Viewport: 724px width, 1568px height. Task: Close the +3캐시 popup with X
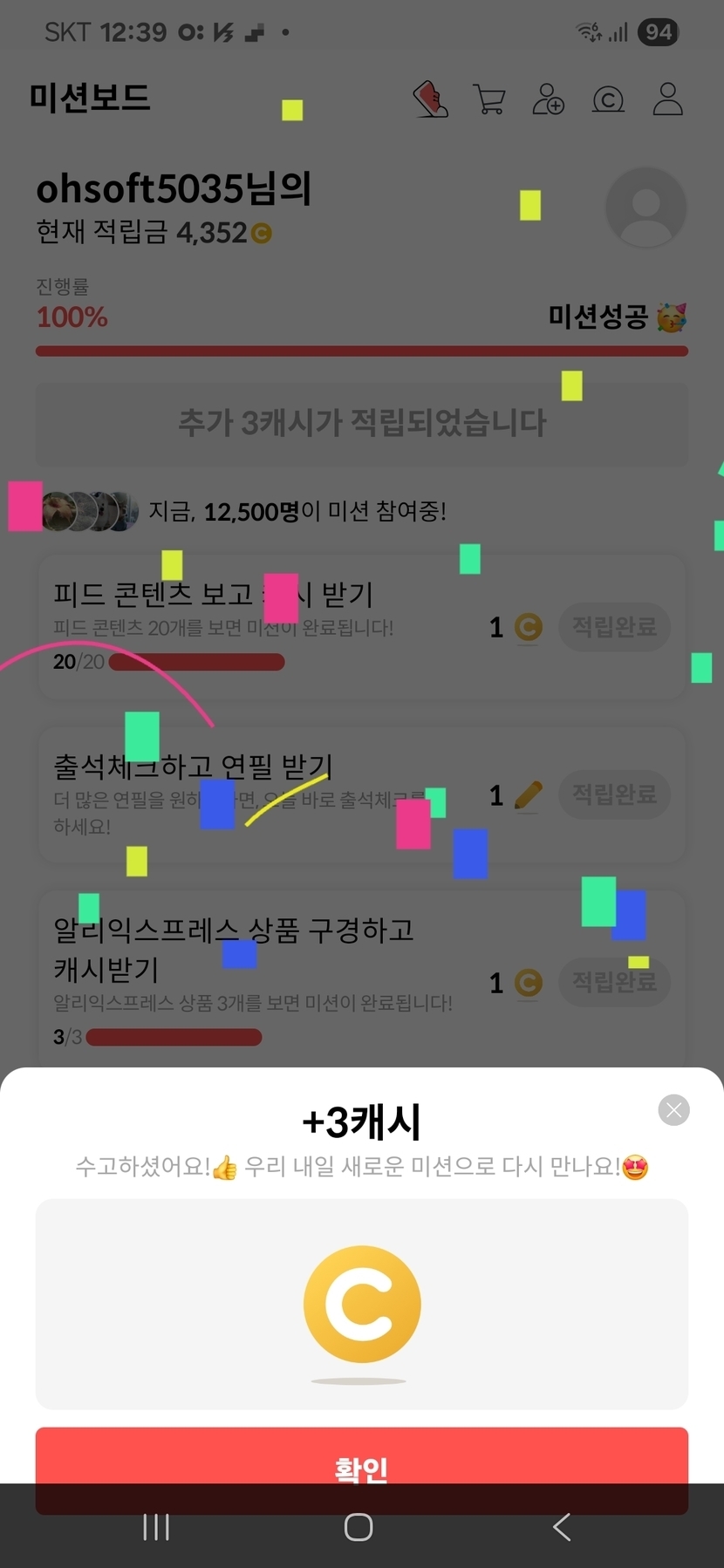673,1110
